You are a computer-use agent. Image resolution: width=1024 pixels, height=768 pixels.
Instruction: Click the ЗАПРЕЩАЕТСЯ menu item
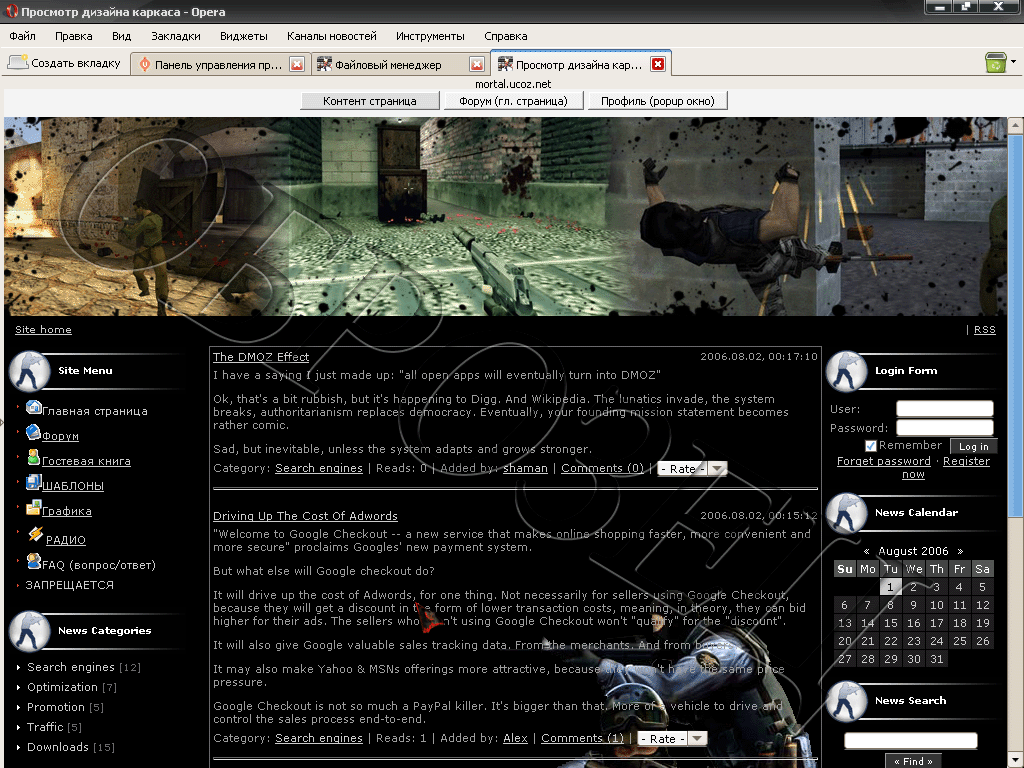[x=69, y=585]
